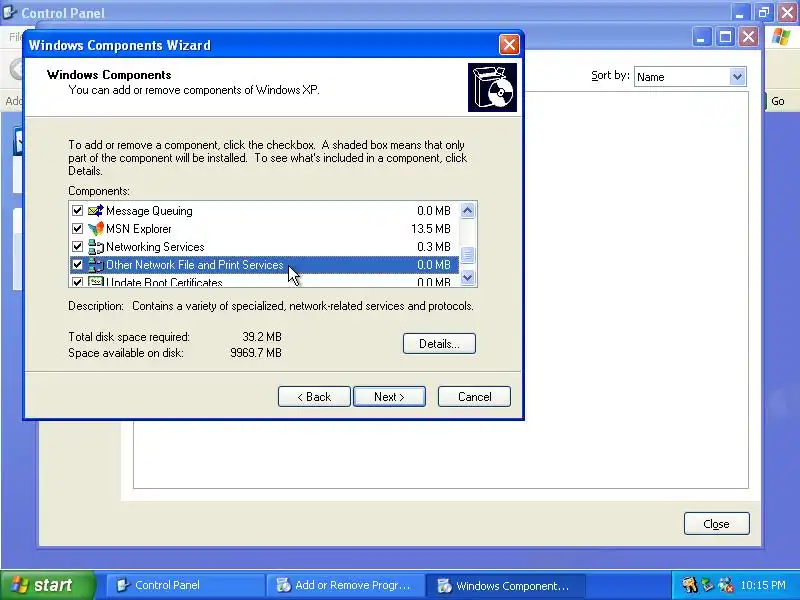This screenshot has height=600, width=800.
Task: Uncheck the Message Queuing checkbox
Action: click(x=77, y=211)
